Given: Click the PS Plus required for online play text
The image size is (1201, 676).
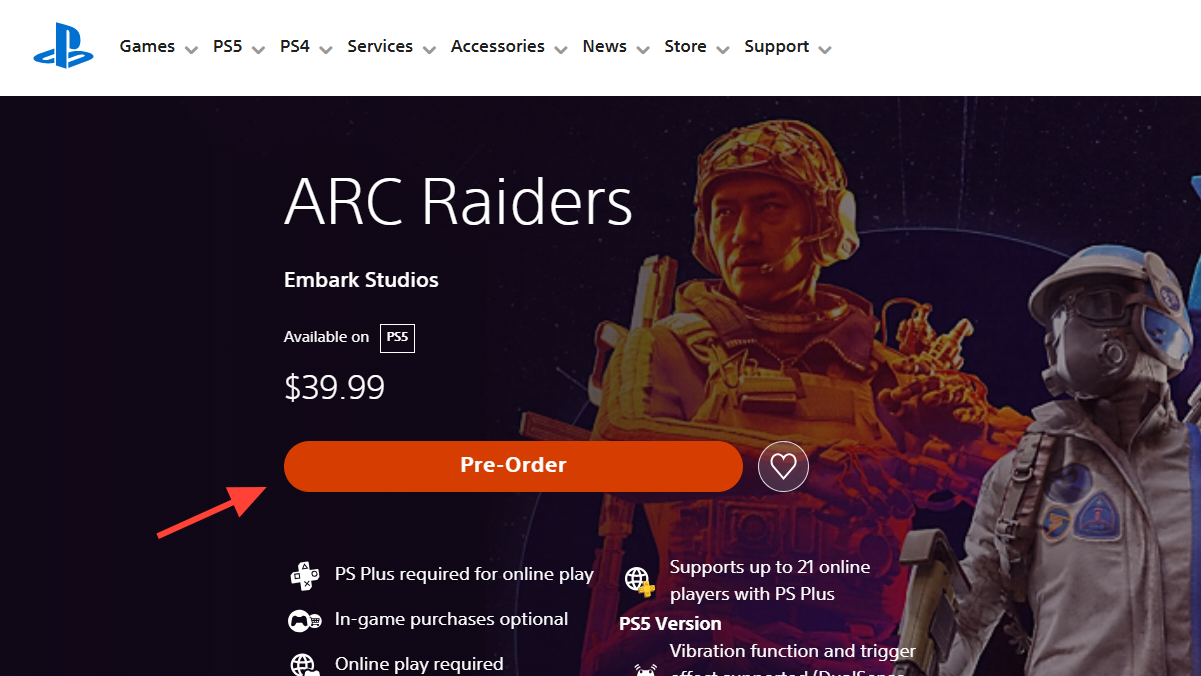Looking at the screenshot, I should coord(464,575).
